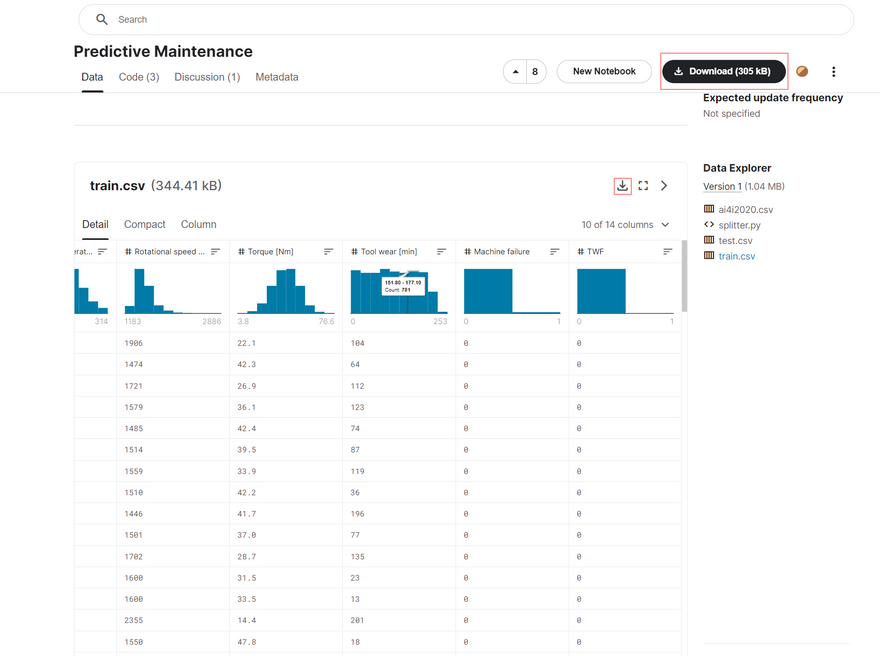The image size is (880, 656).
Task: Click the New Notebook button
Action: pyautogui.click(x=604, y=72)
